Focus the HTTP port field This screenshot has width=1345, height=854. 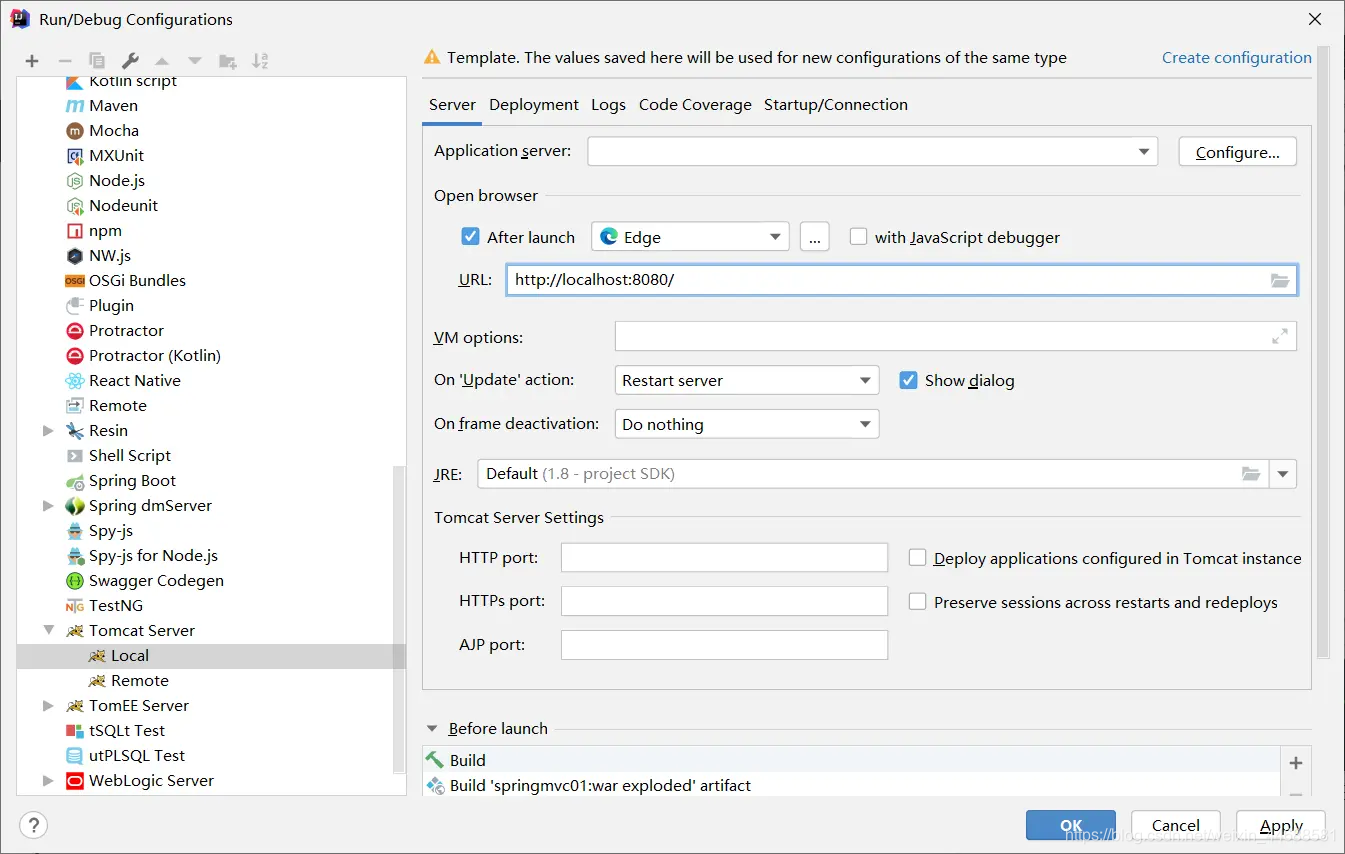724,557
